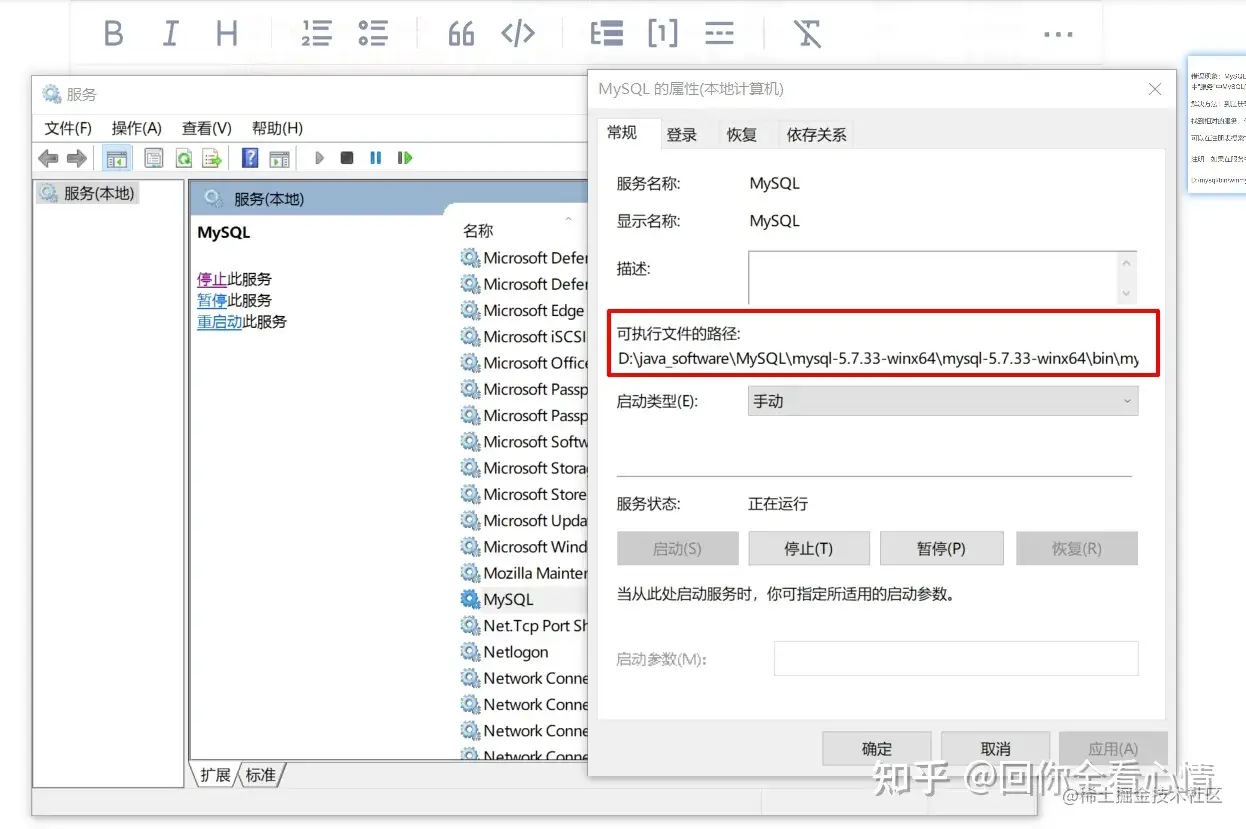The height and width of the screenshot is (829, 1246).
Task: Click 应用(A) button in dialog
Action: point(1113,748)
